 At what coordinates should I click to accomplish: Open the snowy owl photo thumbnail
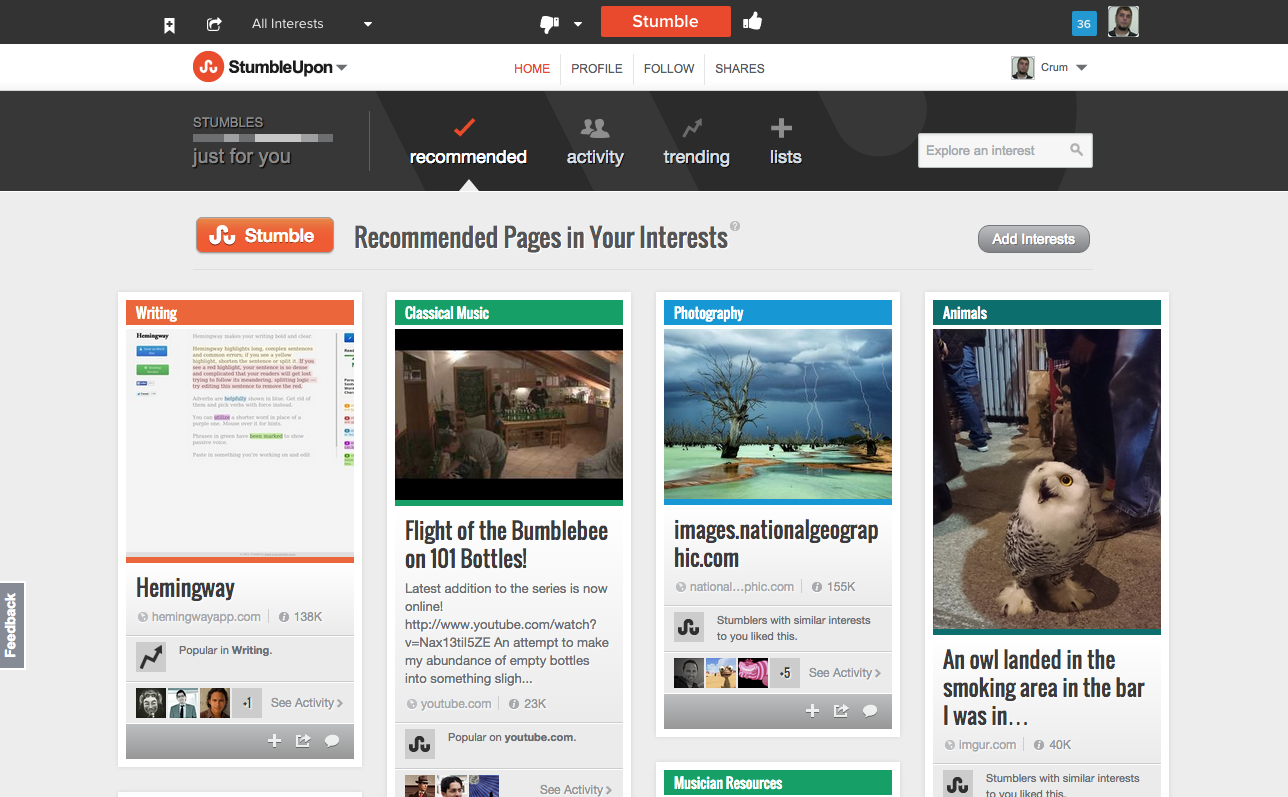click(1047, 479)
